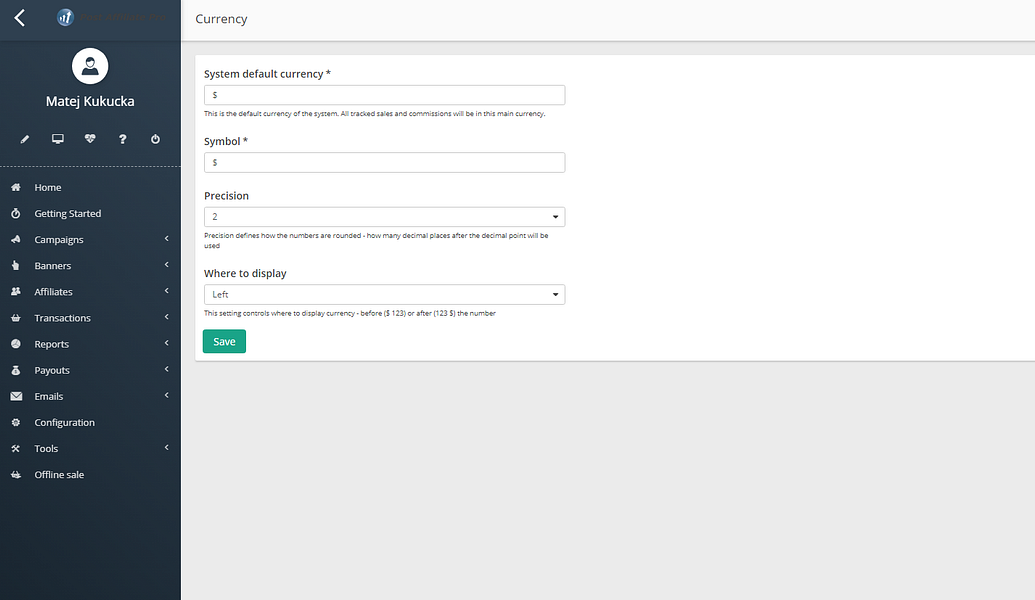Click the Affiliates menu label
Image resolution: width=1035 pixels, height=600 pixels.
[x=53, y=292]
